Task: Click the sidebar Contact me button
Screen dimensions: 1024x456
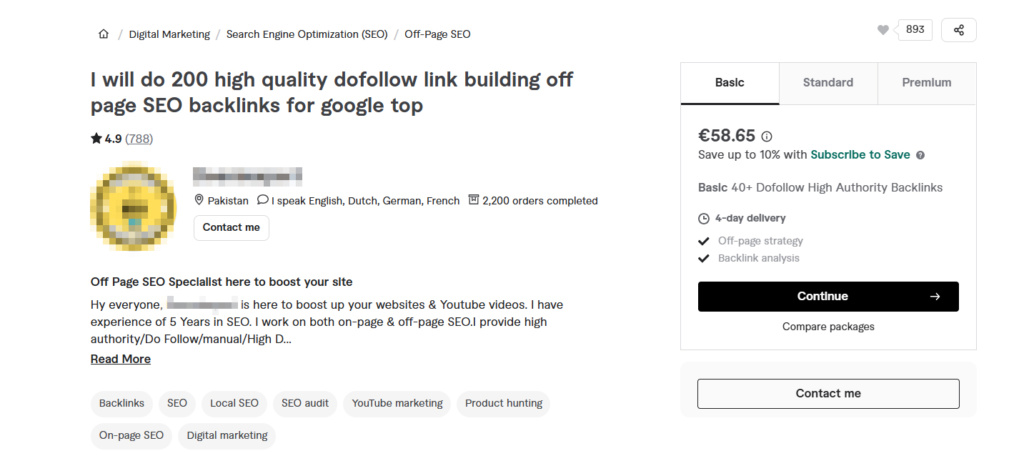Action: [828, 393]
